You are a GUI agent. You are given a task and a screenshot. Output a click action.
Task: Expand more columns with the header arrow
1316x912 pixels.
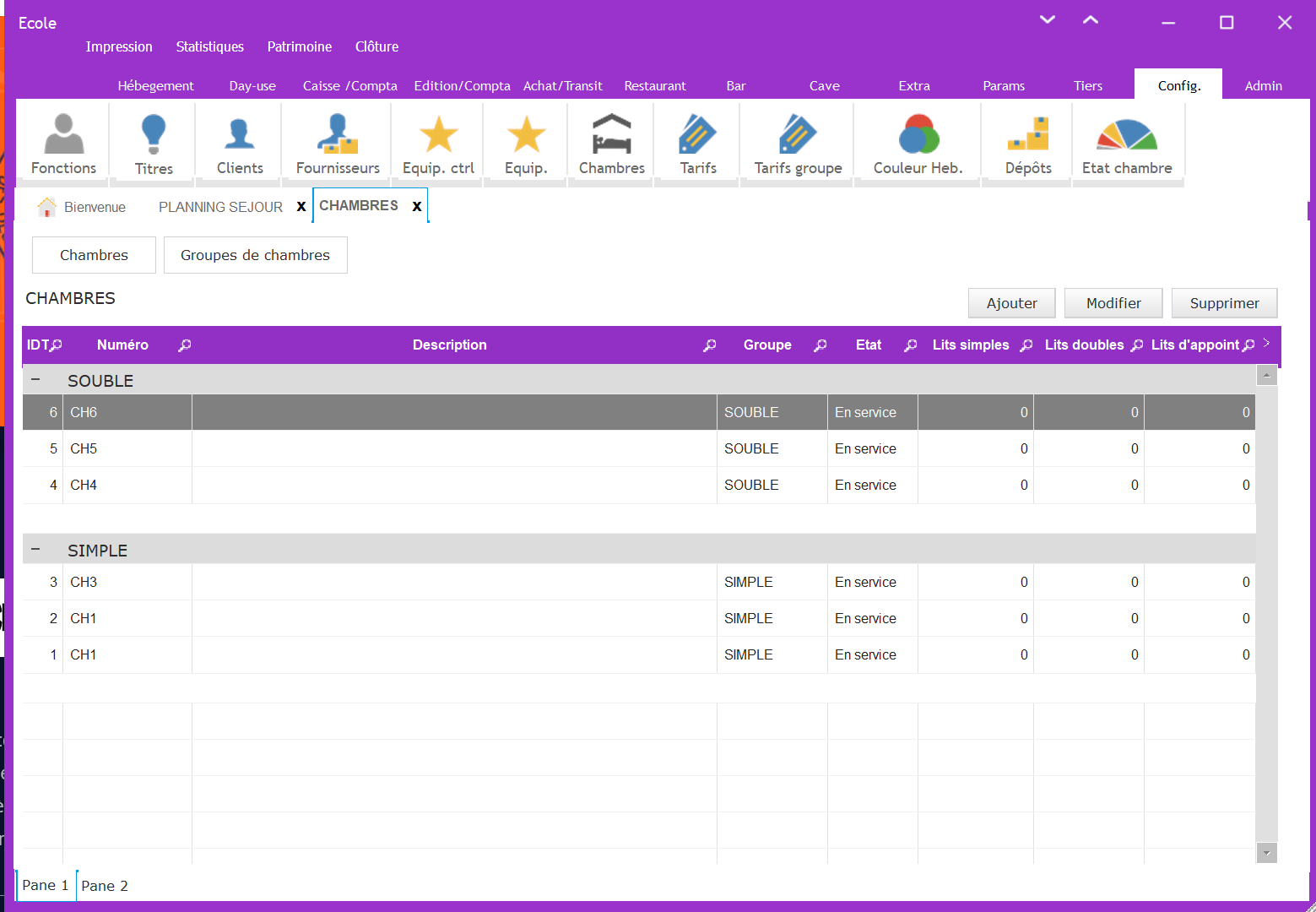pyautogui.click(x=1266, y=344)
